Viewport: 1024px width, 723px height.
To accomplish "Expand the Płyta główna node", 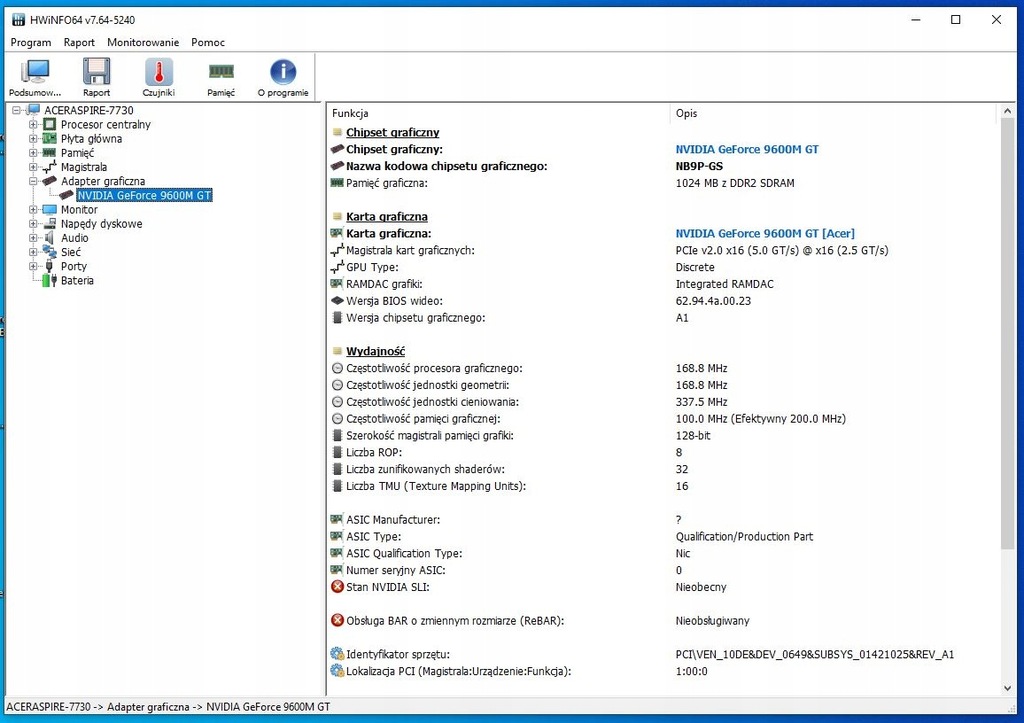I will point(33,138).
